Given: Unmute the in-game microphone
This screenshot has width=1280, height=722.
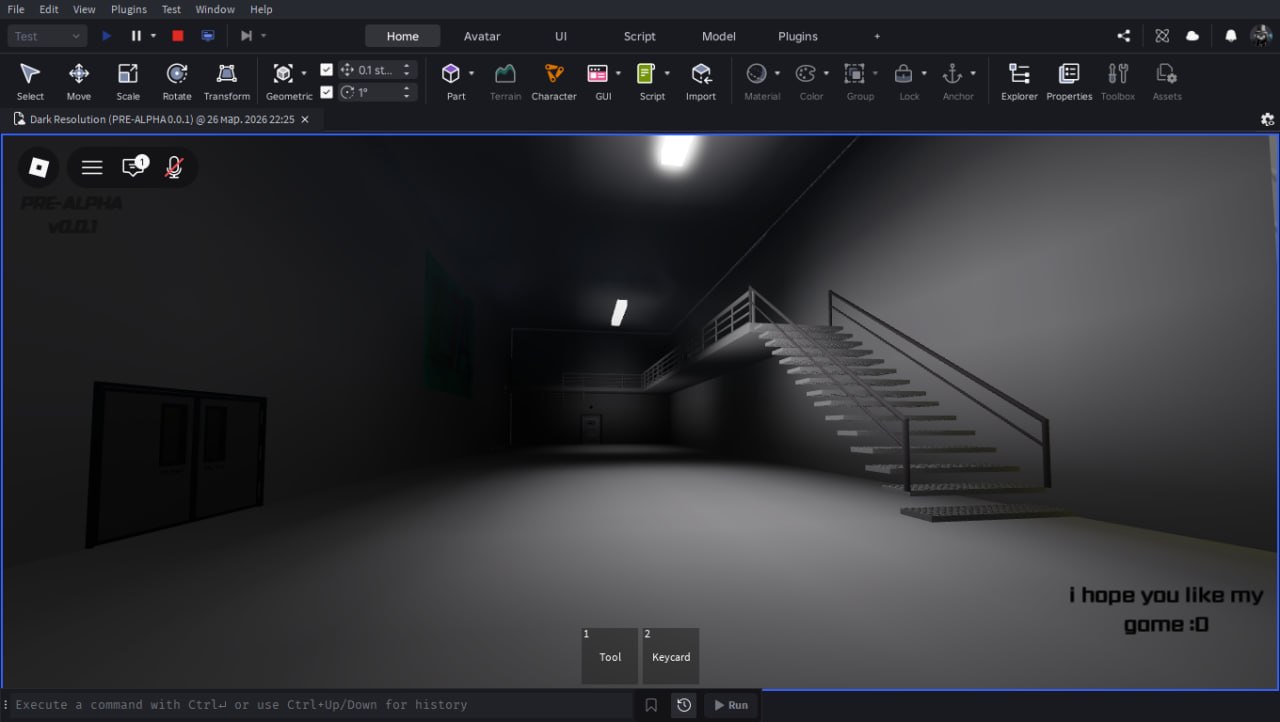Looking at the screenshot, I should [174, 167].
